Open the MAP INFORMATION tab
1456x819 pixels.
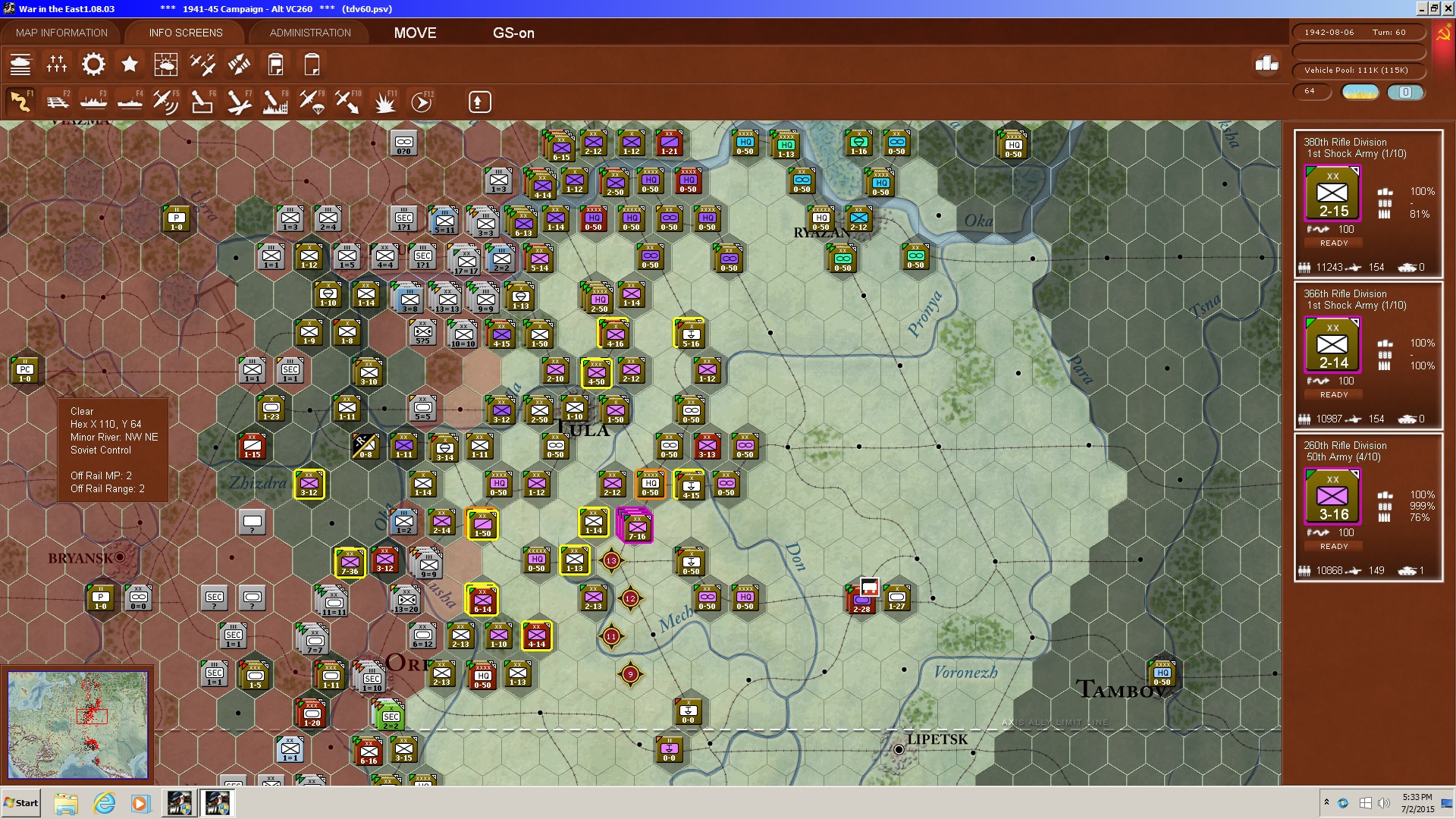(61, 33)
